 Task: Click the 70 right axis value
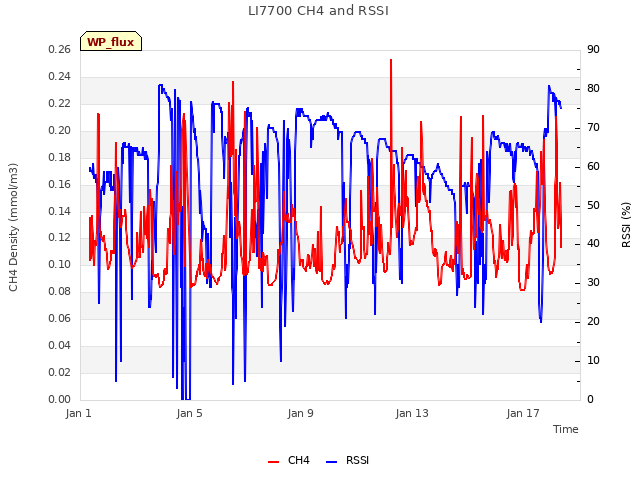tap(593, 127)
